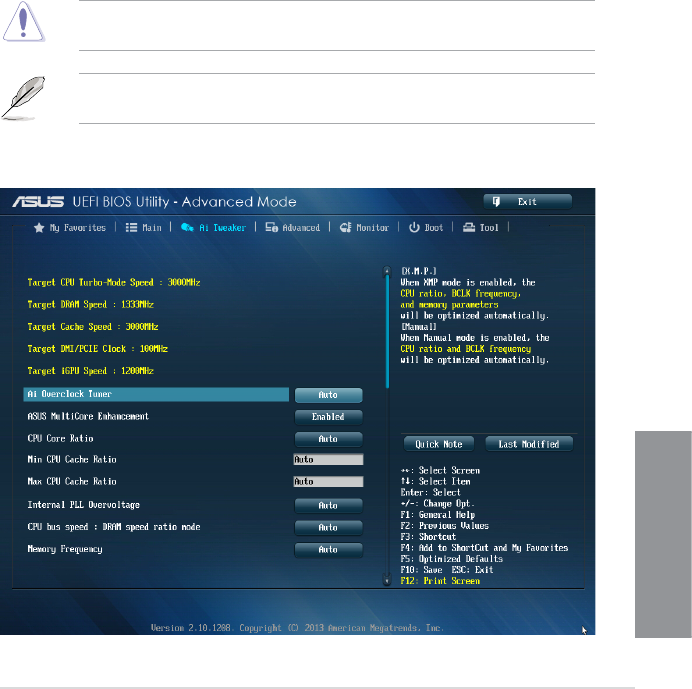Click the Tool tab icon

469,228
